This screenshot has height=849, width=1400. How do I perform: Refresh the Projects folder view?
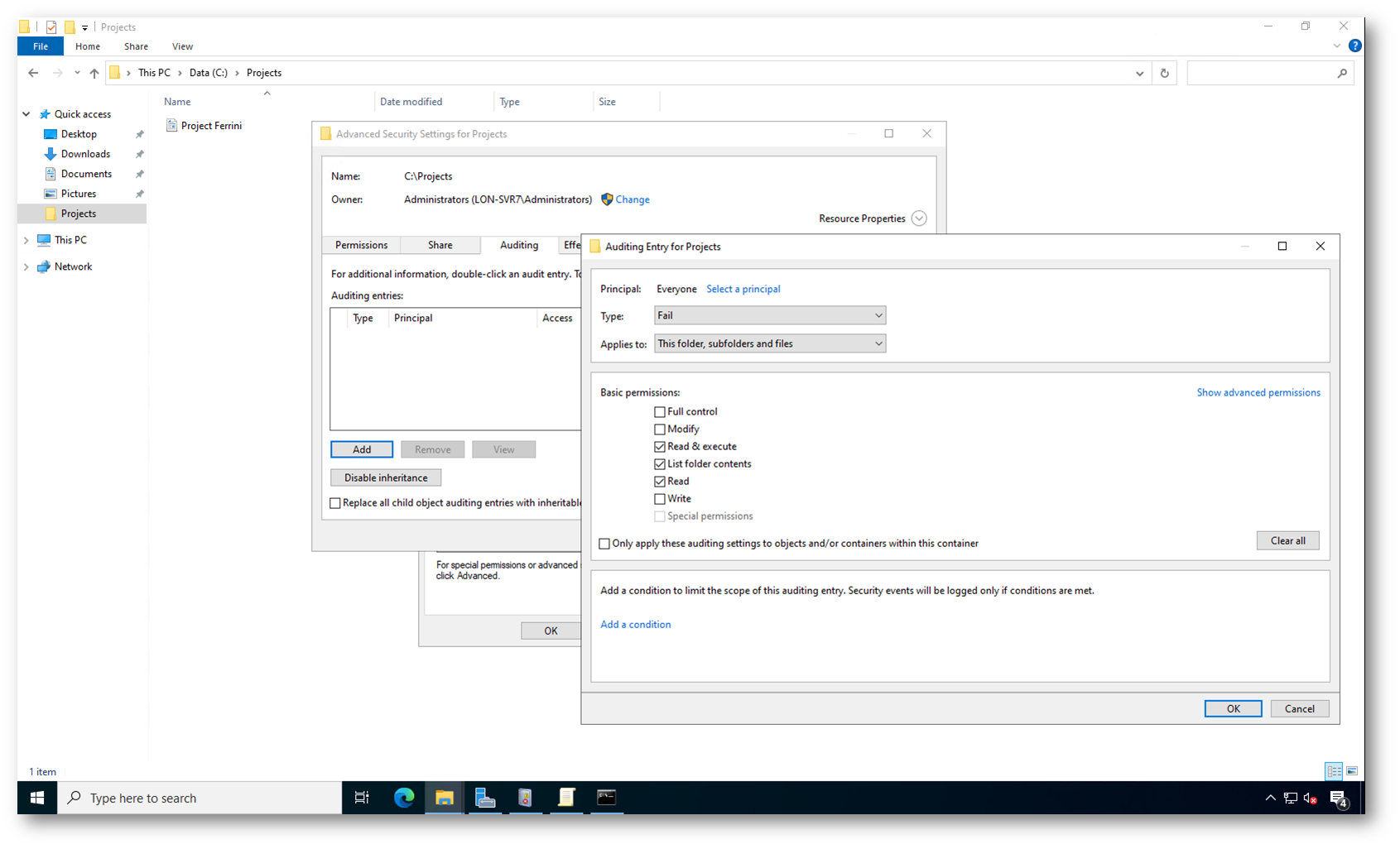point(1164,73)
